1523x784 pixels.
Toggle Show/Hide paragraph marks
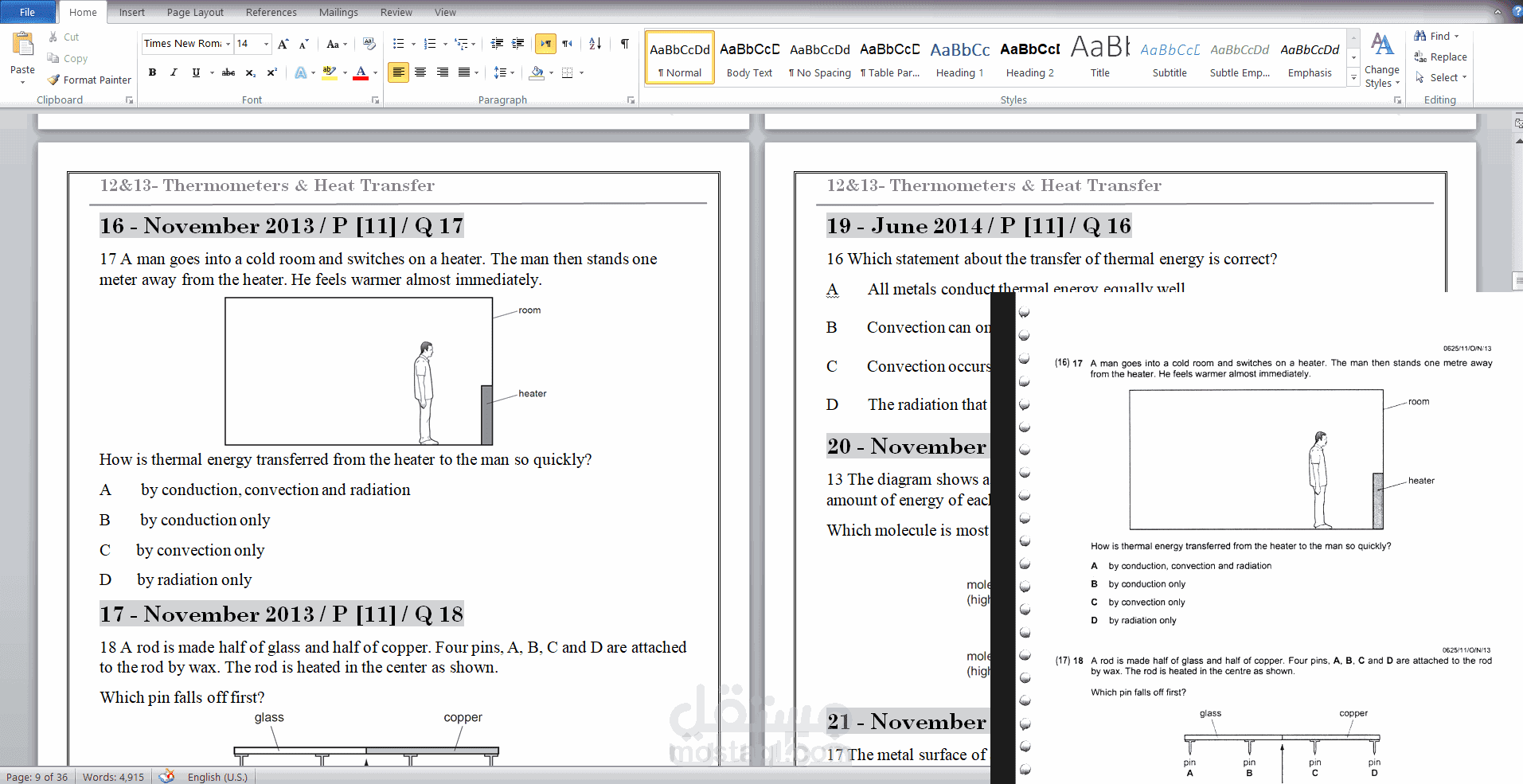[624, 44]
